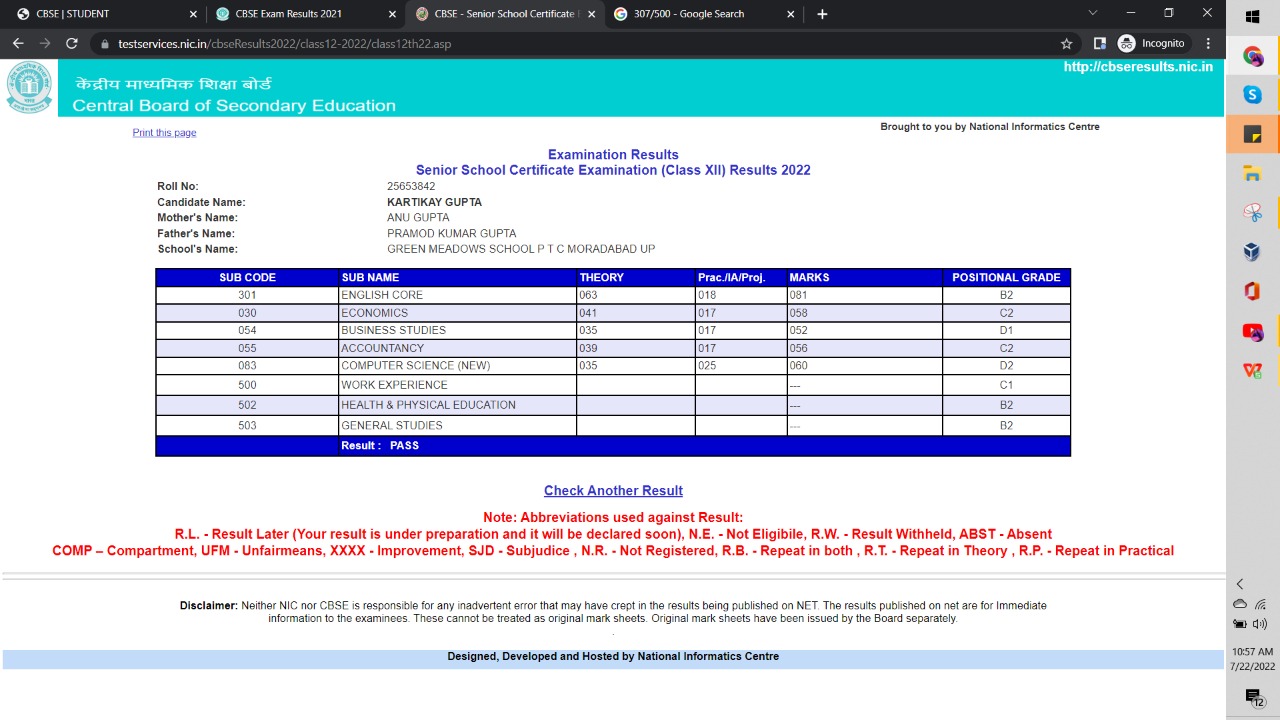The image size is (1280, 720).
Task: Open the Windows Start menu
Action: coord(1252,16)
